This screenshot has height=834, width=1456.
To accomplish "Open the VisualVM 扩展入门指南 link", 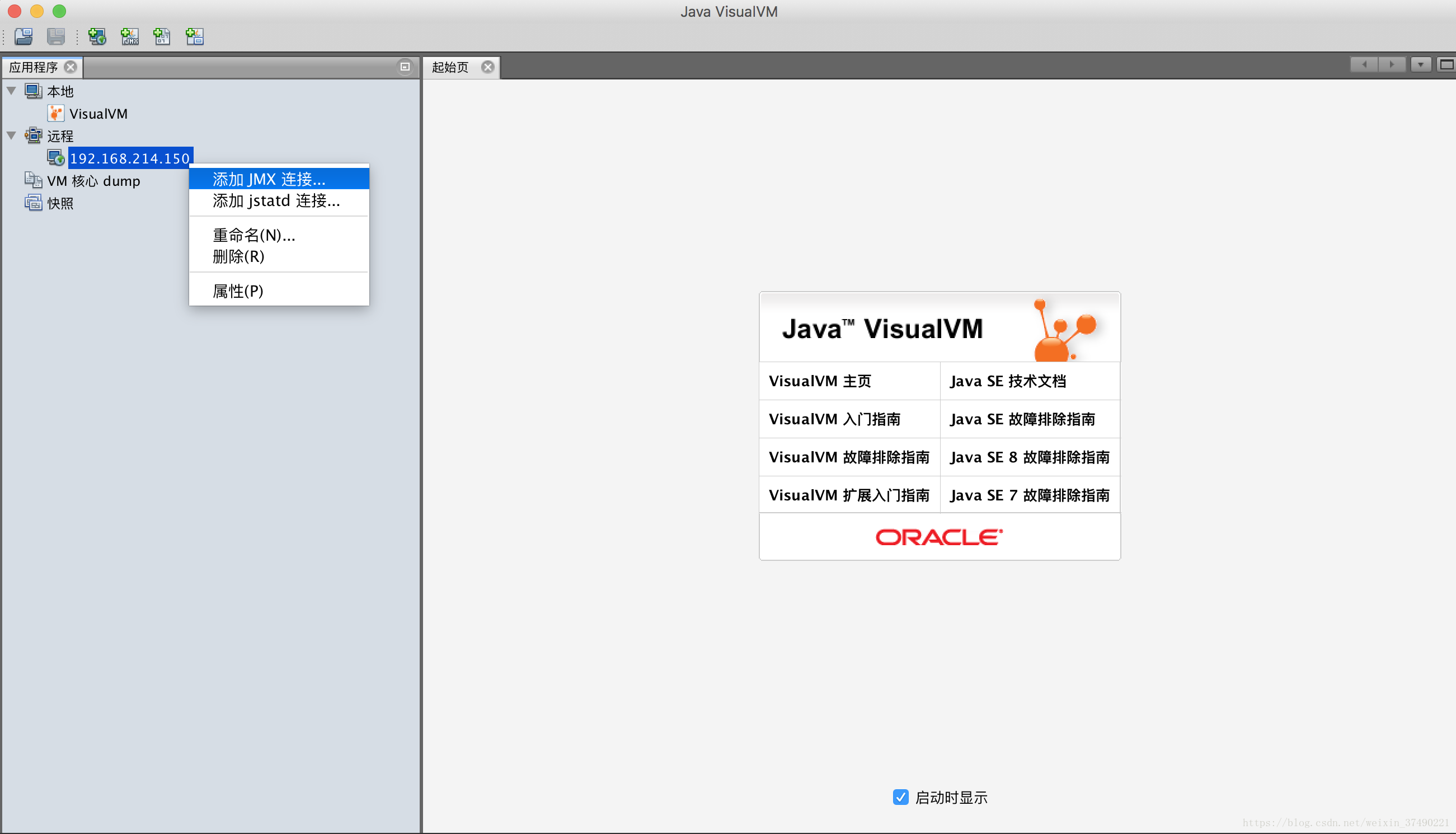I will pyautogui.click(x=849, y=494).
